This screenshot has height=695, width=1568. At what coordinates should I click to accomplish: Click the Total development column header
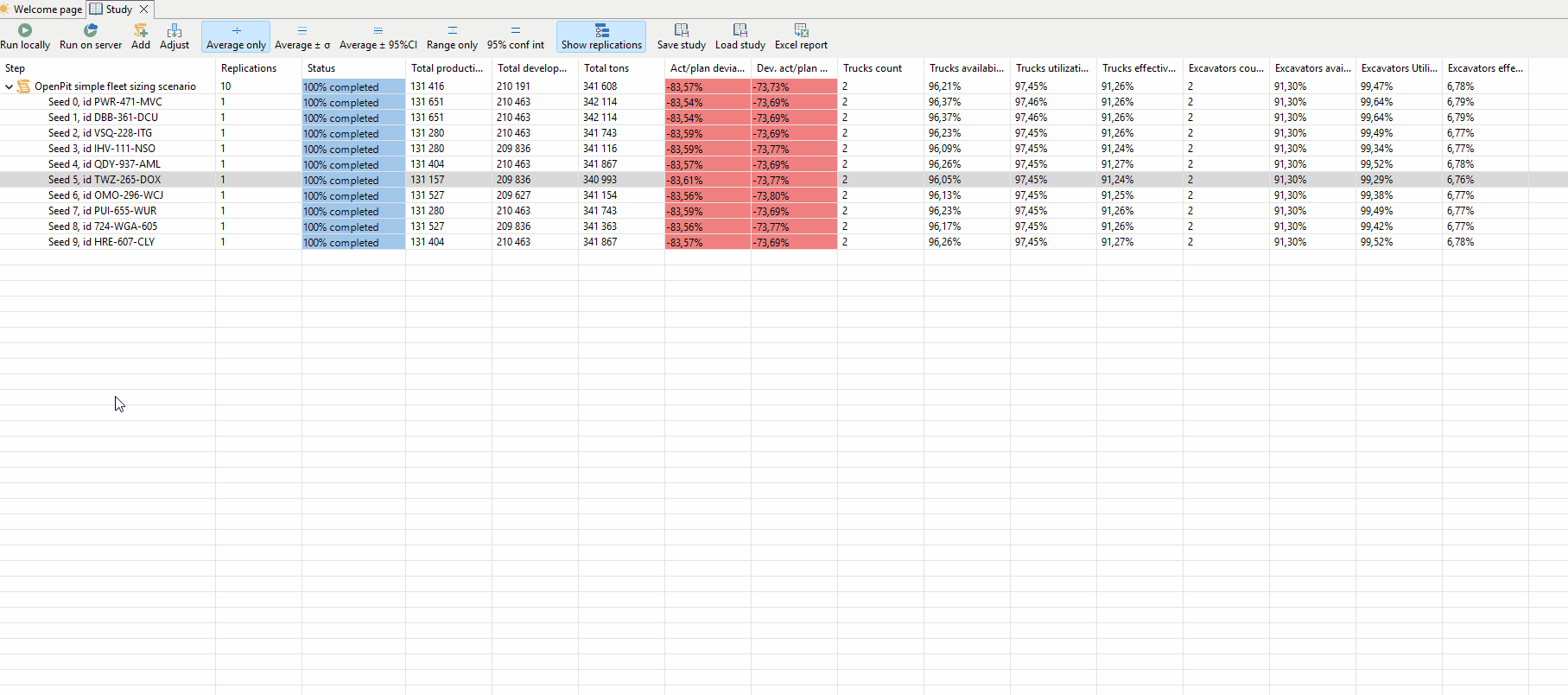[535, 68]
